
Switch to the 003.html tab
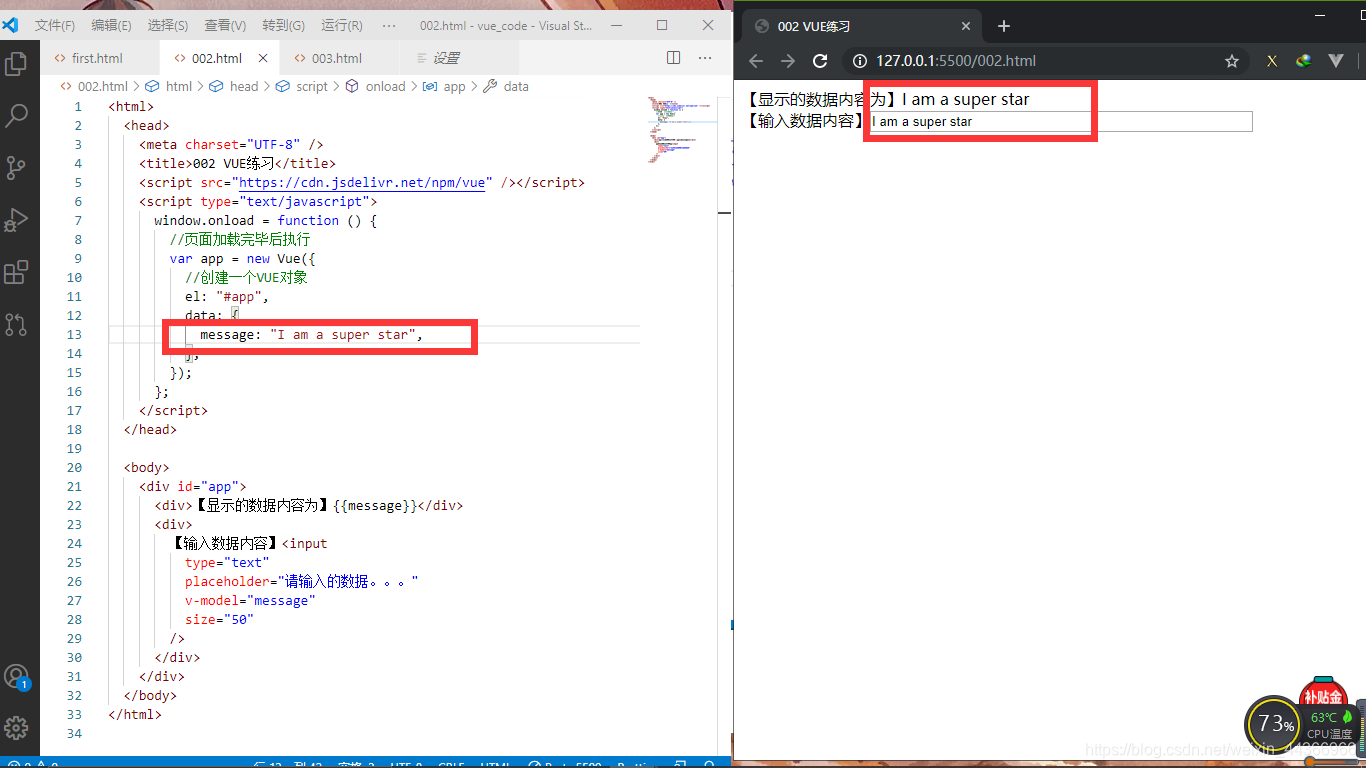[x=337, y=58]
